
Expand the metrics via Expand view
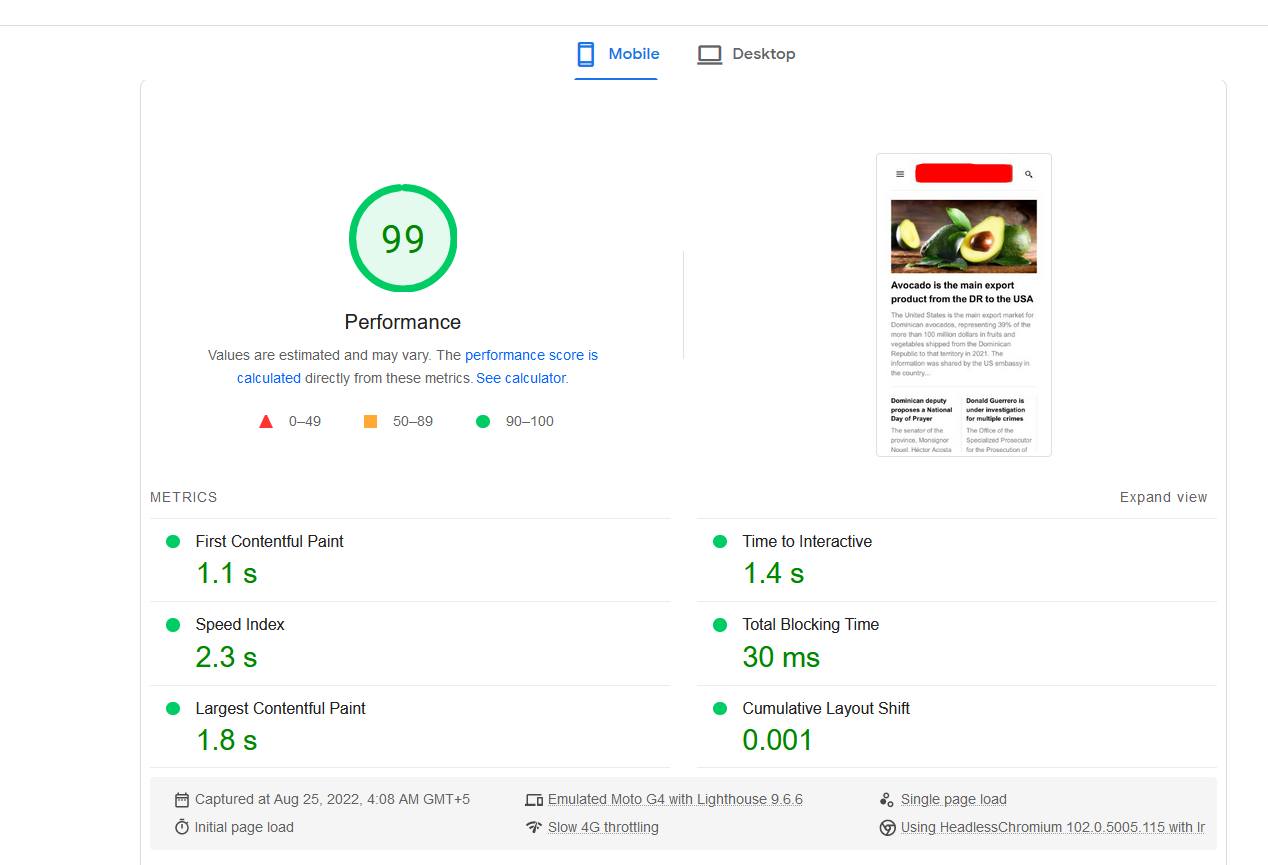pyautogui.click(x=1163, y=497)
